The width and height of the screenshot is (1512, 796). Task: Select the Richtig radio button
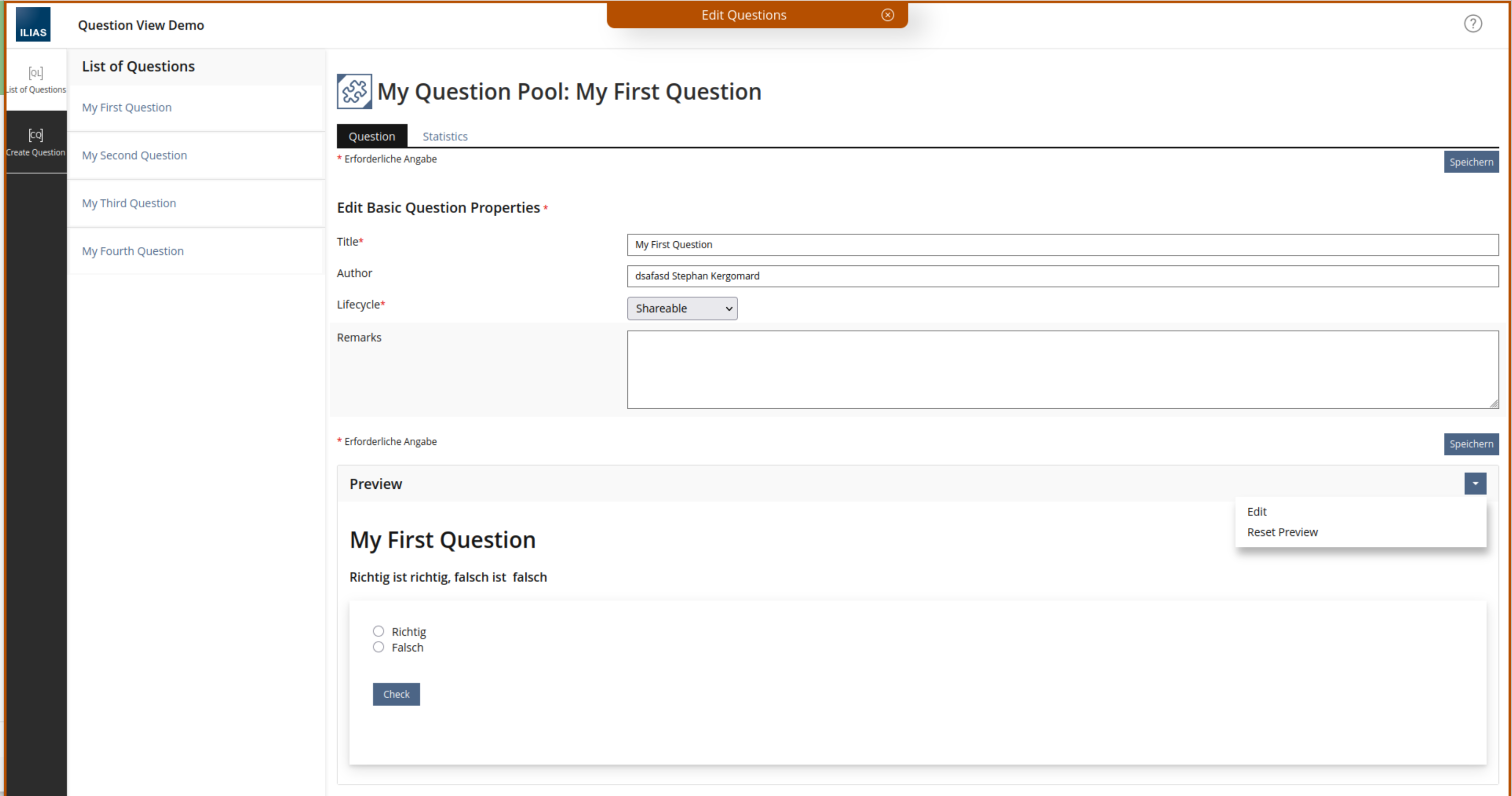(x=379, y=631)
